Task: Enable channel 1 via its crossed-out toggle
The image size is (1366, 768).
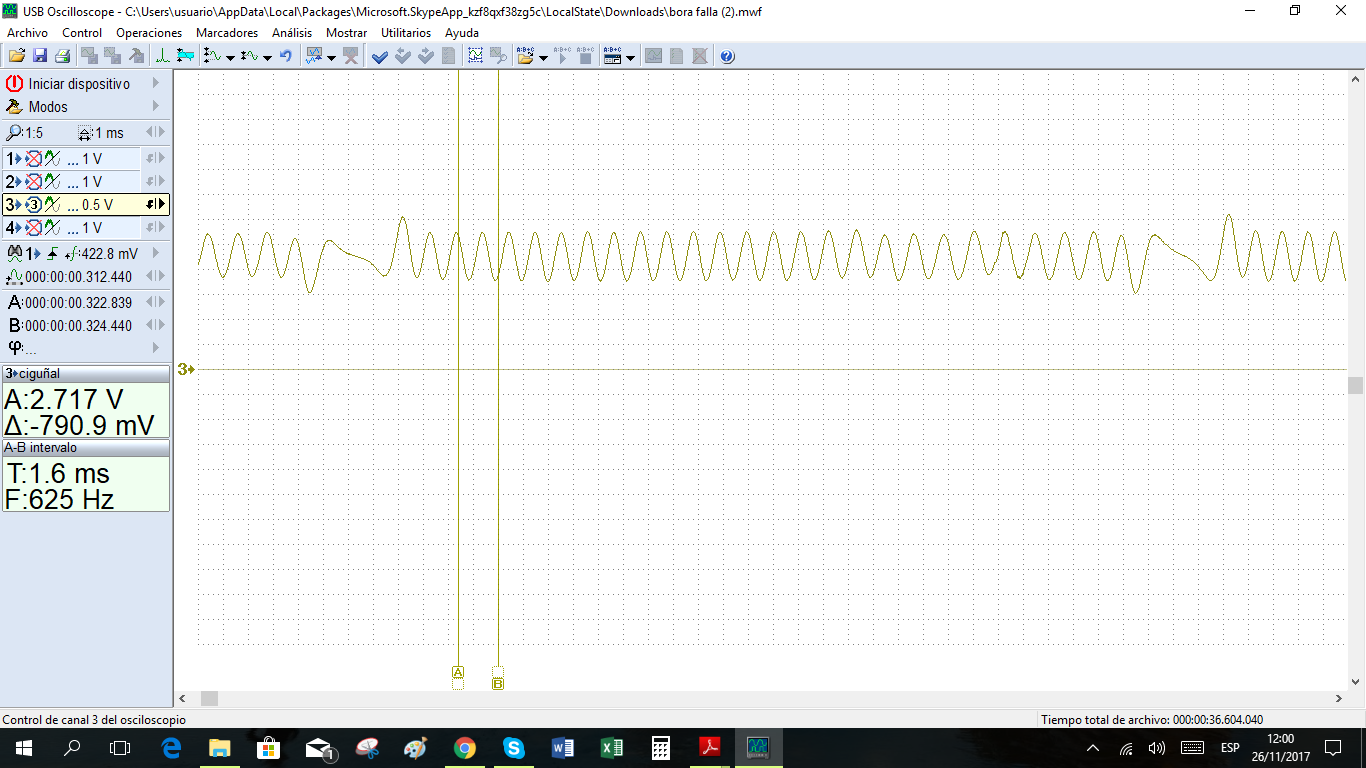Action: pyautogui.click(x=33, y=159)
